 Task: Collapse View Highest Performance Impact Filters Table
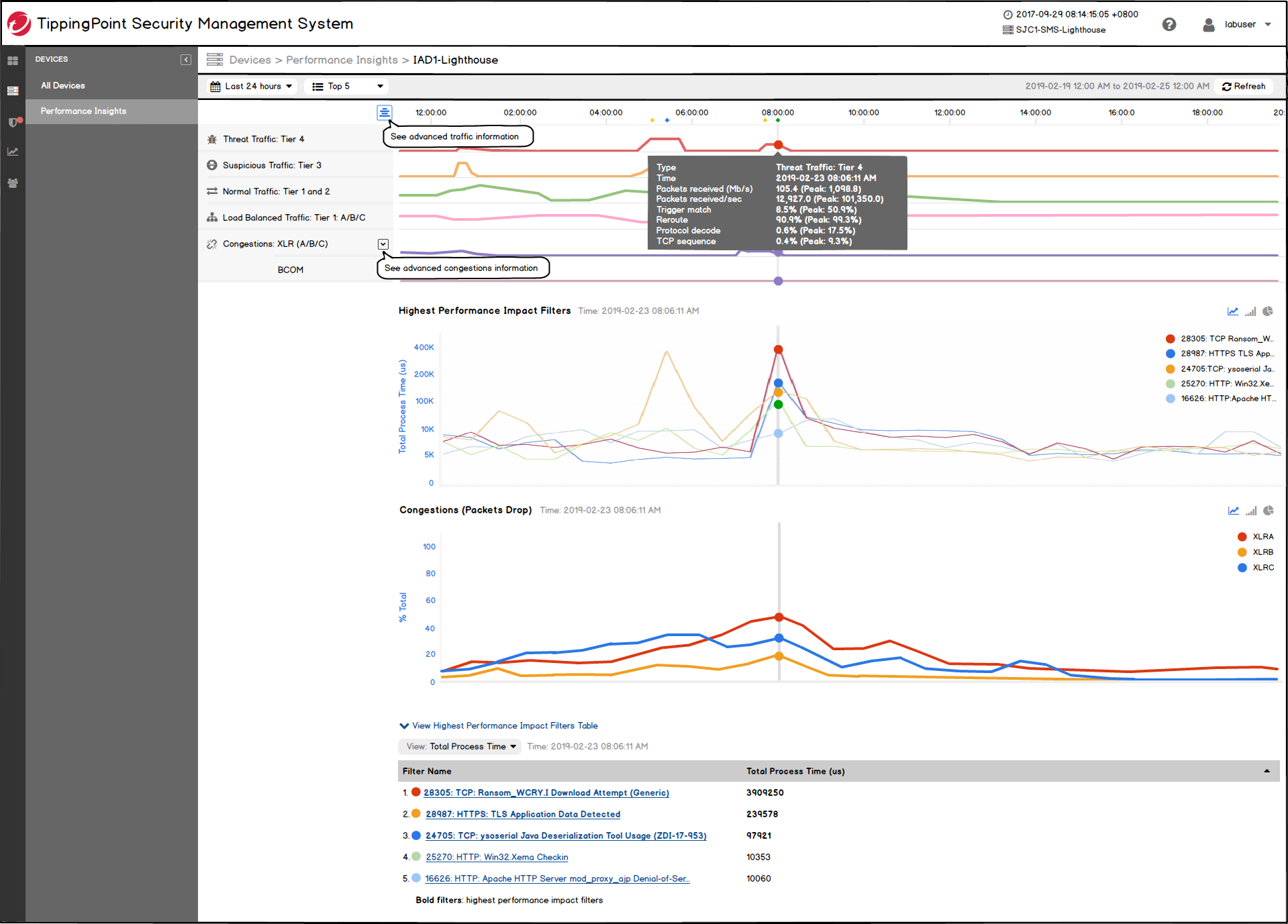[498, 725]
